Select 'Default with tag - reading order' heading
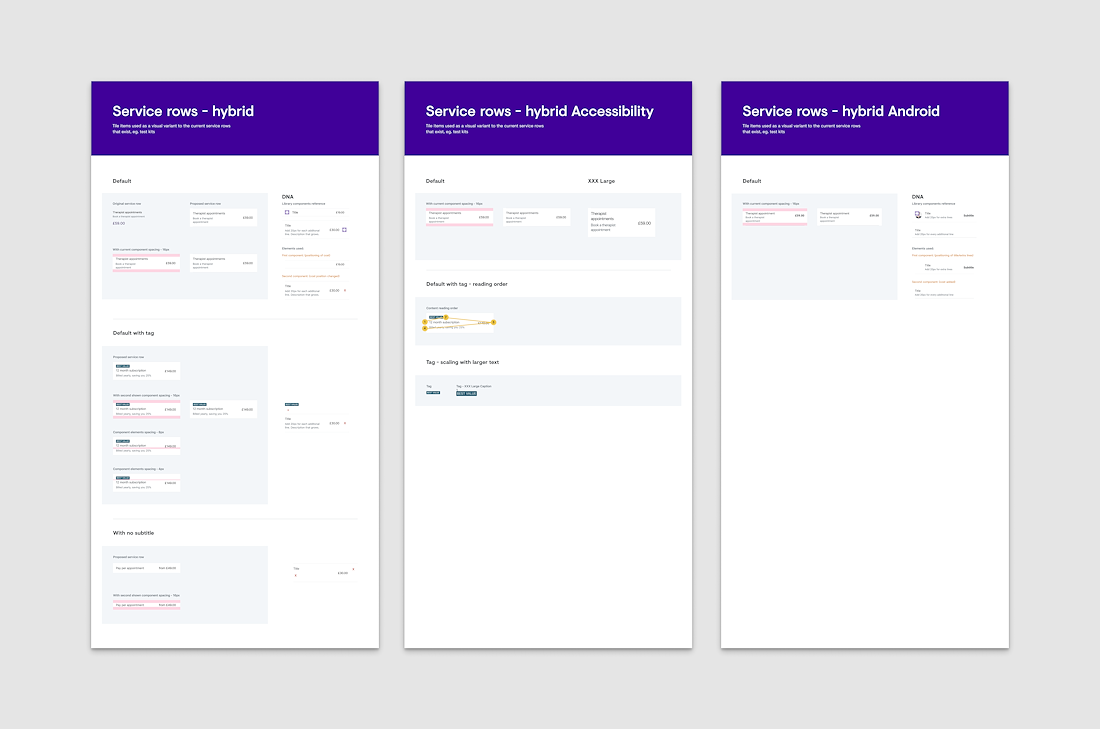1100x729 pixels. tap(467, 284)
